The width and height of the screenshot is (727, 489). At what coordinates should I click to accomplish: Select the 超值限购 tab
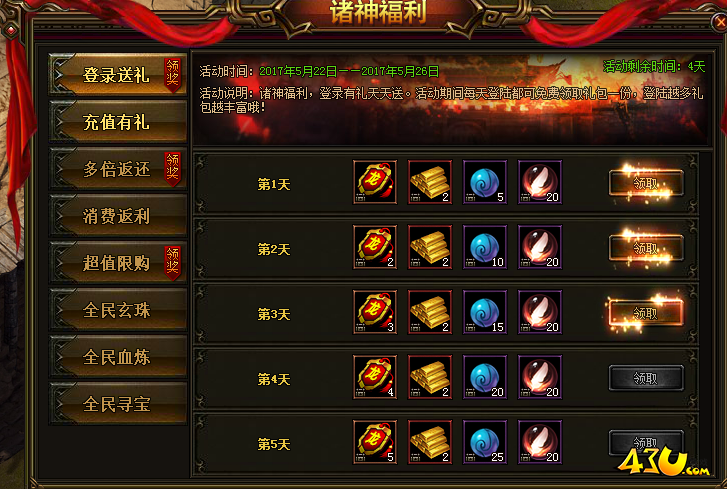click(x=118, y=263)
